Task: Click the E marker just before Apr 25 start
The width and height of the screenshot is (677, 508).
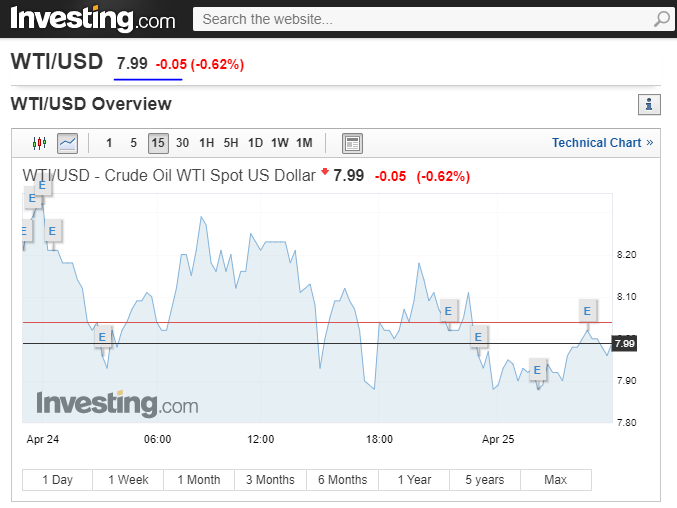Action: 478,337
